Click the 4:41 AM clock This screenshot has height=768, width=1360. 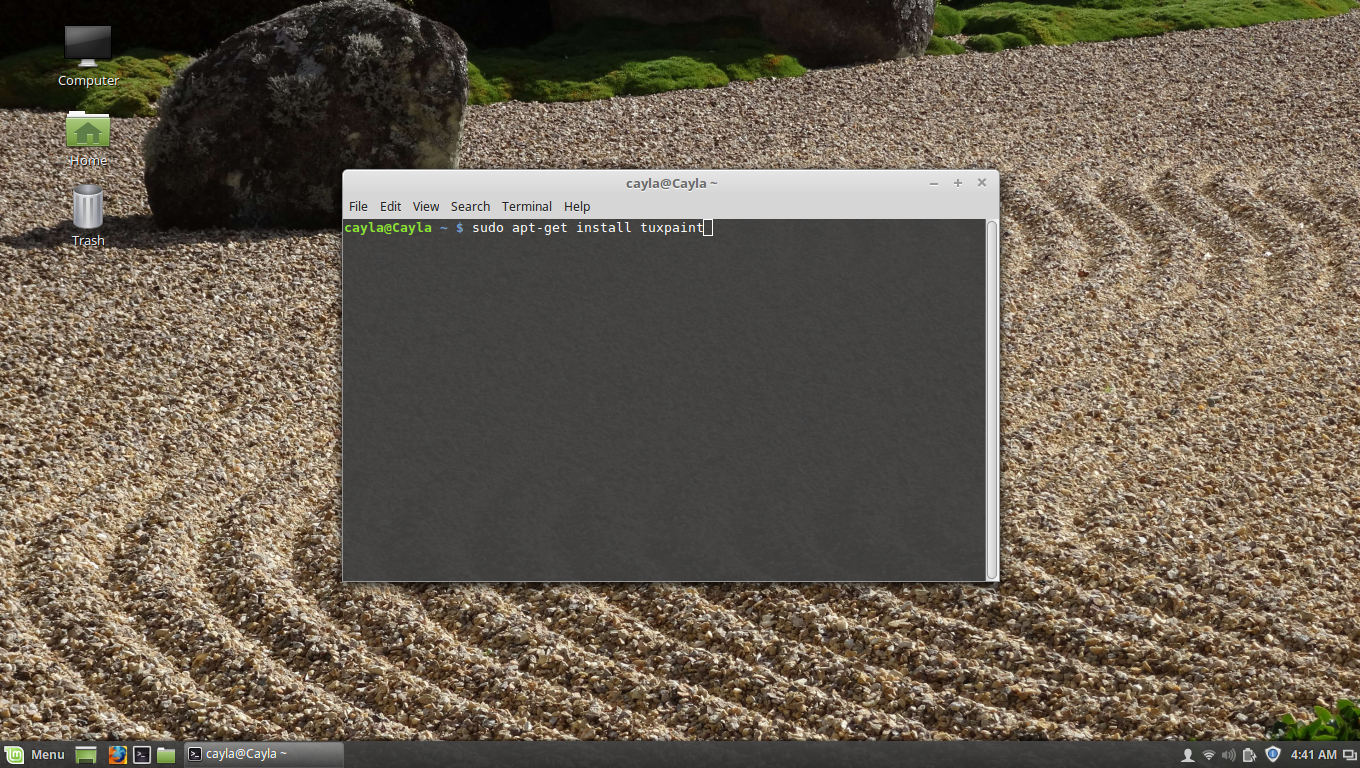(1314, 755)
